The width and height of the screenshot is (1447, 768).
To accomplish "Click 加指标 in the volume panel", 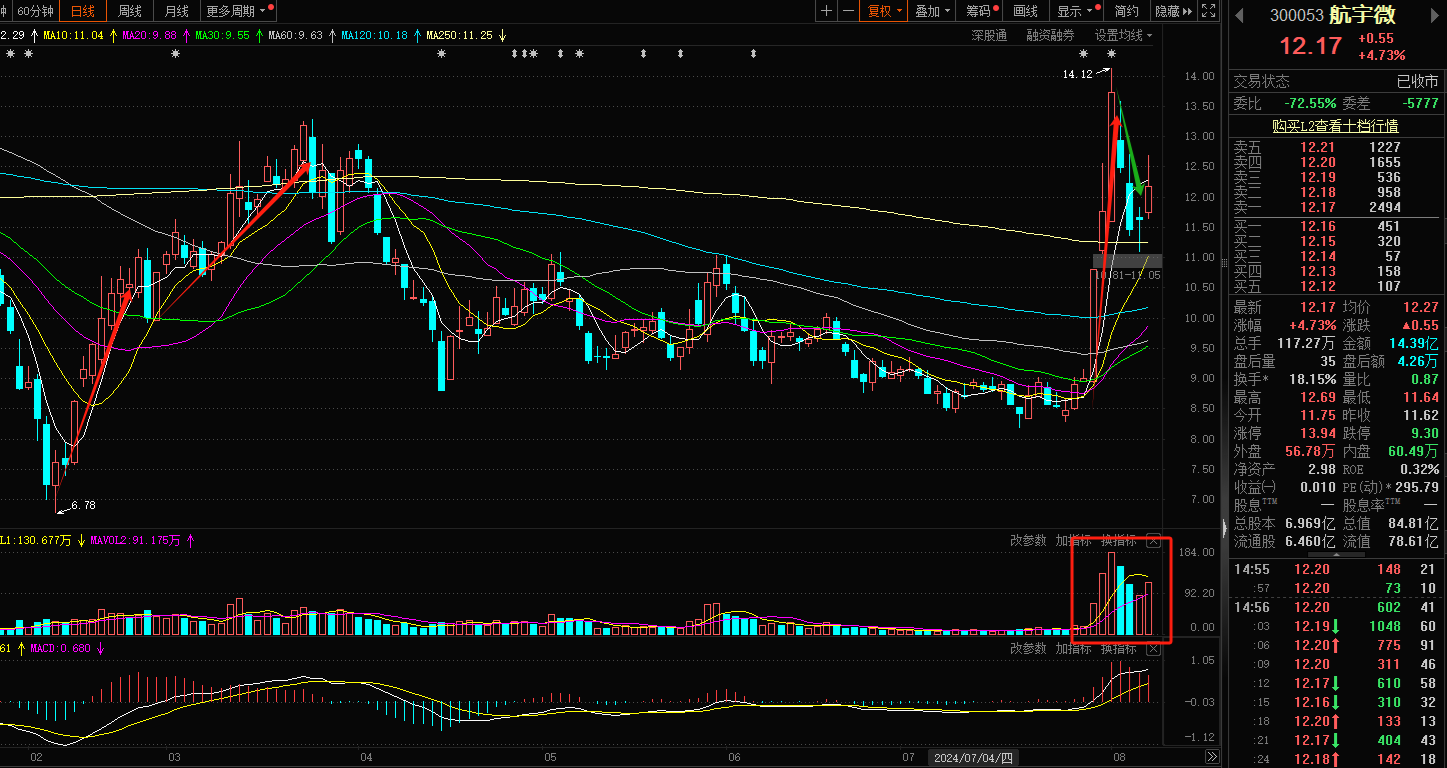I will tap(1073, 541).
